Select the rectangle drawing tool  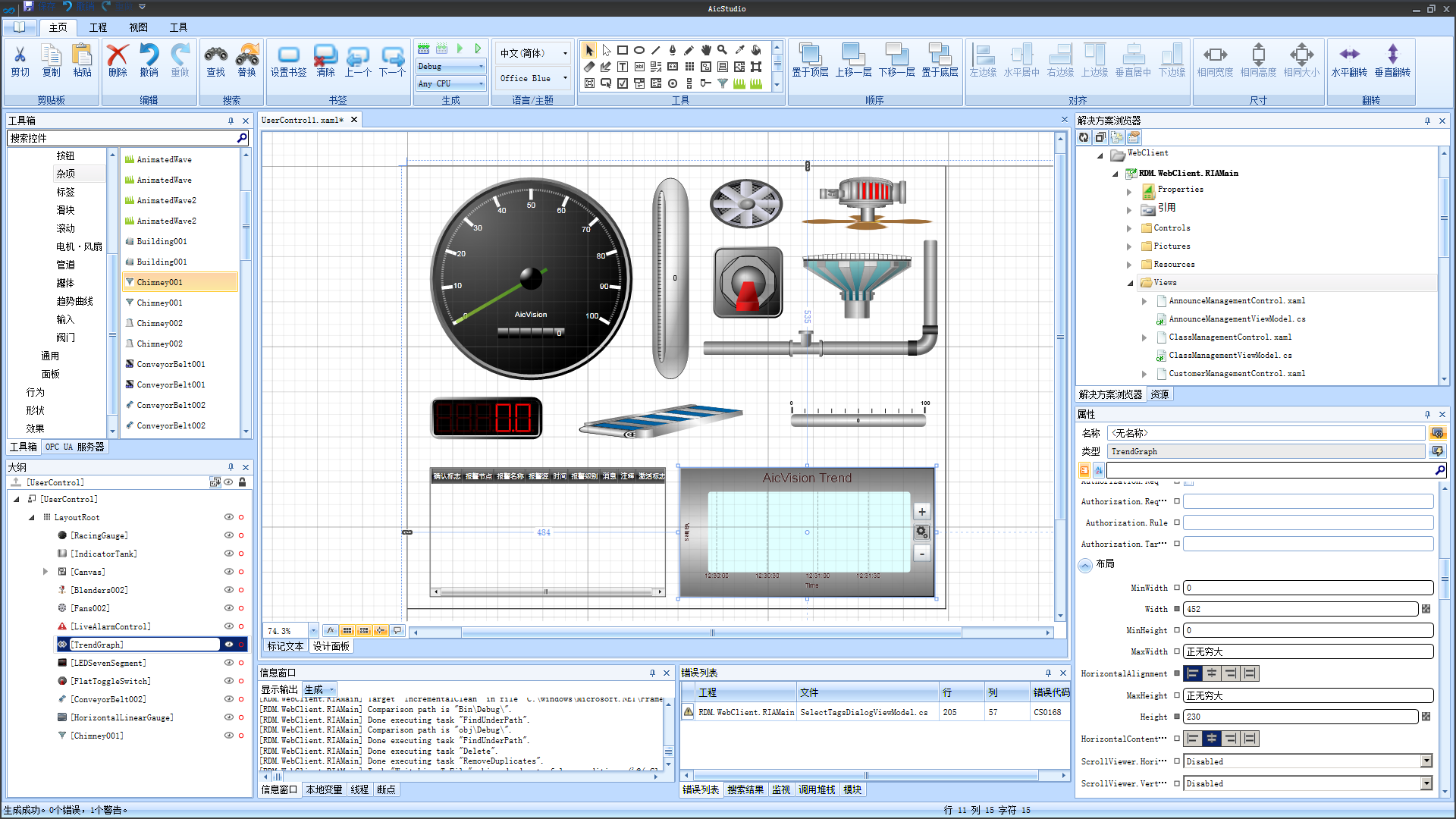tap(623, 50)
